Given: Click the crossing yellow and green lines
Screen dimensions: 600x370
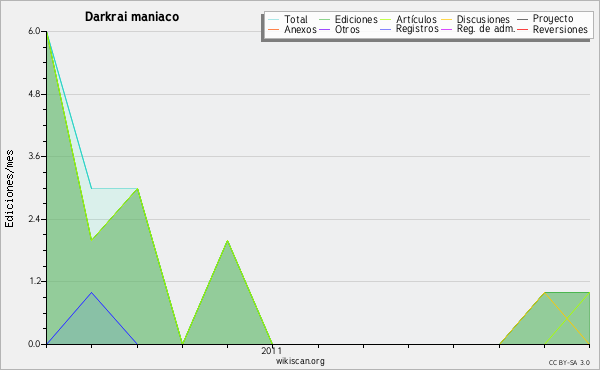Looking at the screenshot, I should [567, 318].
